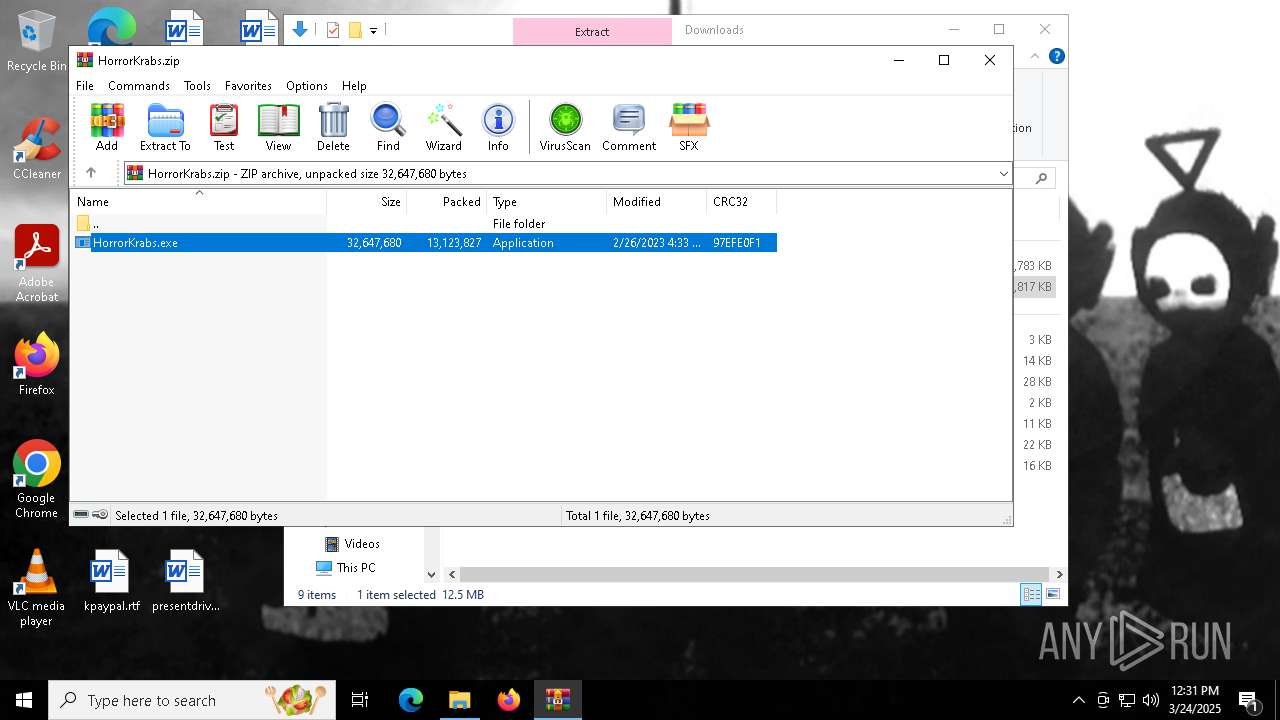Viewport: 1280px width, 720px height.
Task: Open the Tools menu
Action: 197,86
